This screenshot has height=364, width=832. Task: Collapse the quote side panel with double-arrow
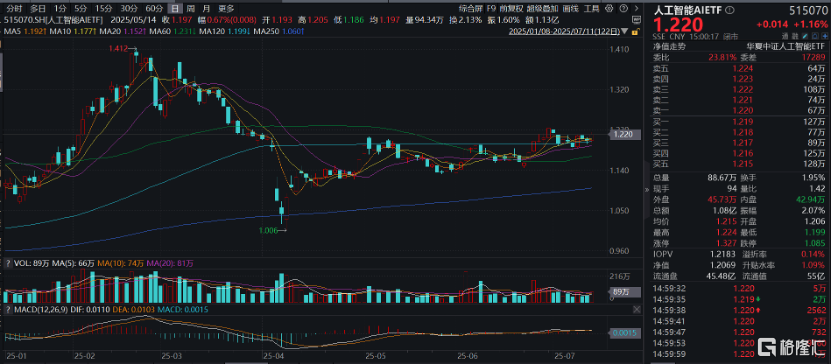(x=647, y=189)
